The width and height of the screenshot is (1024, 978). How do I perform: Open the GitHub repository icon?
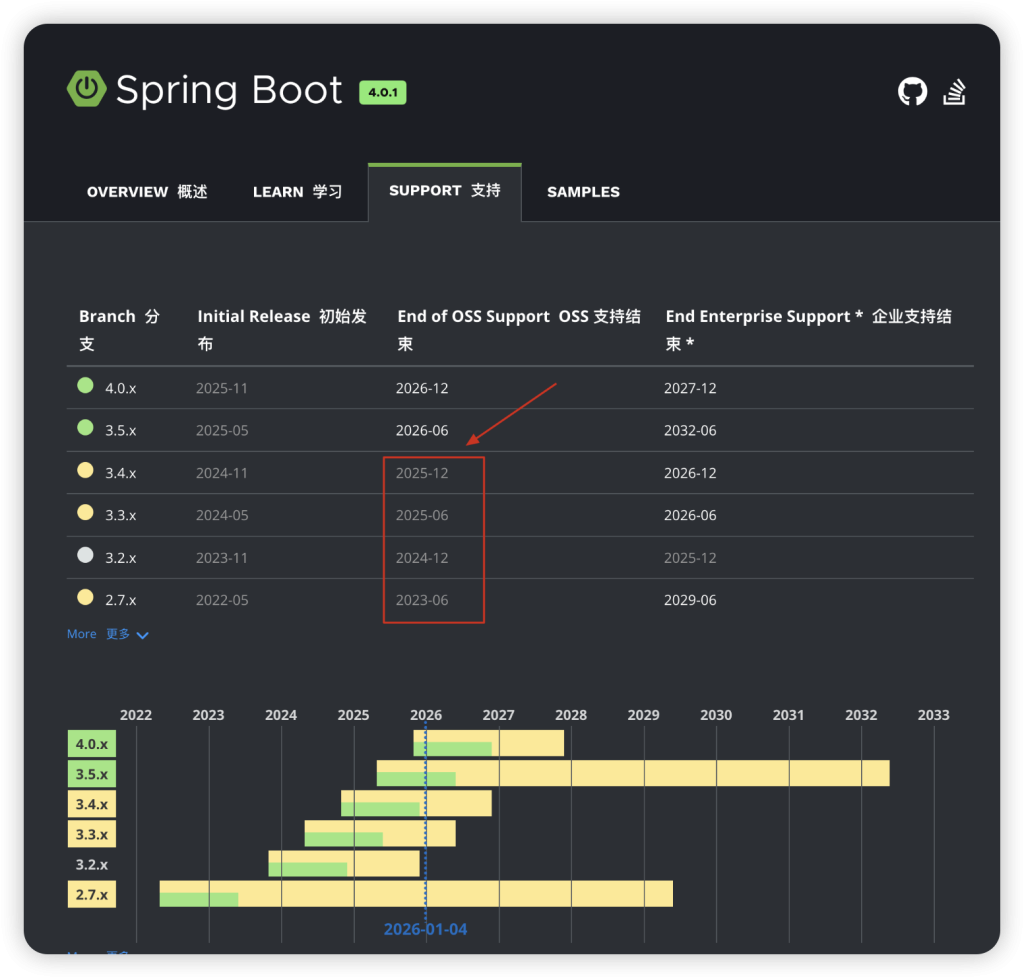[912, 90]
